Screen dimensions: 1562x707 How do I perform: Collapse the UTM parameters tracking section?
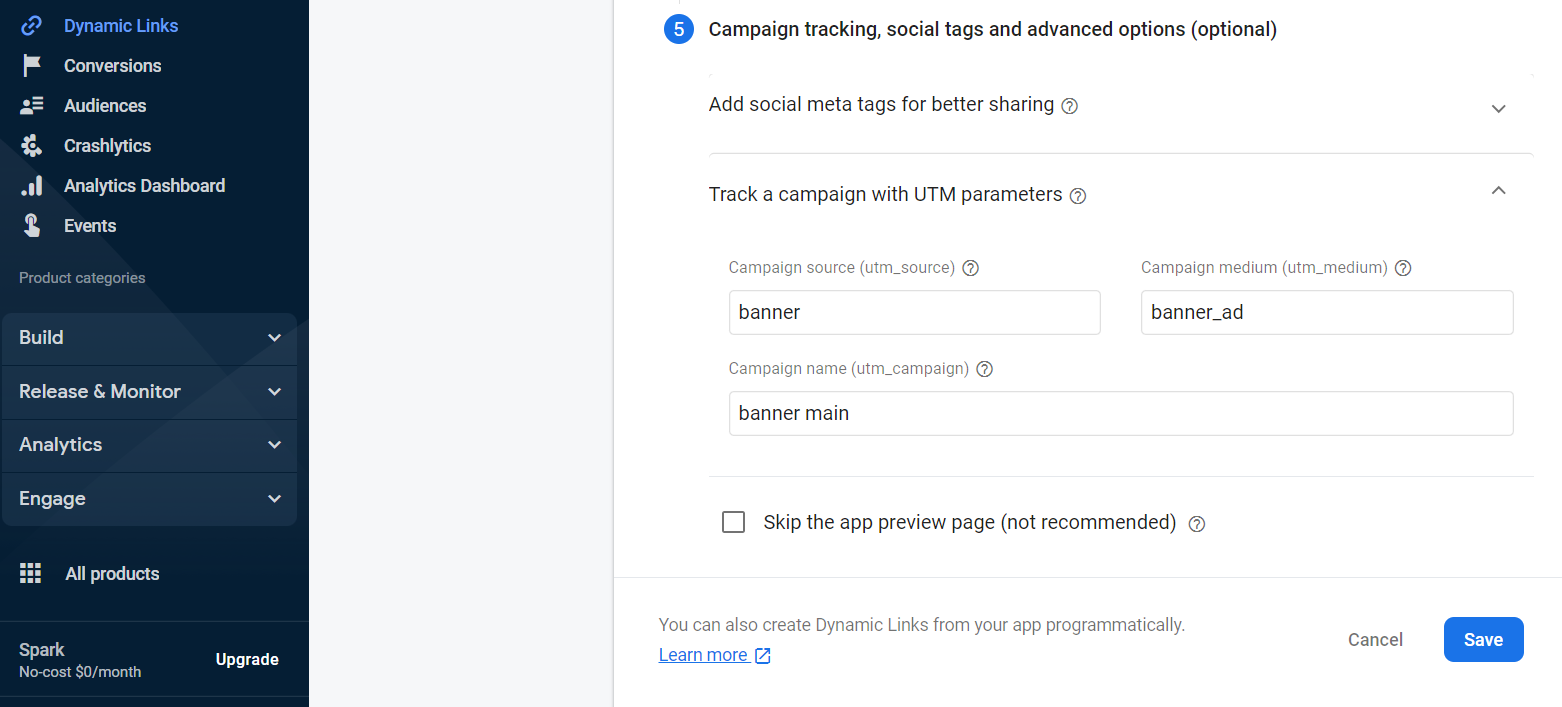click(x=1498, y=190)
